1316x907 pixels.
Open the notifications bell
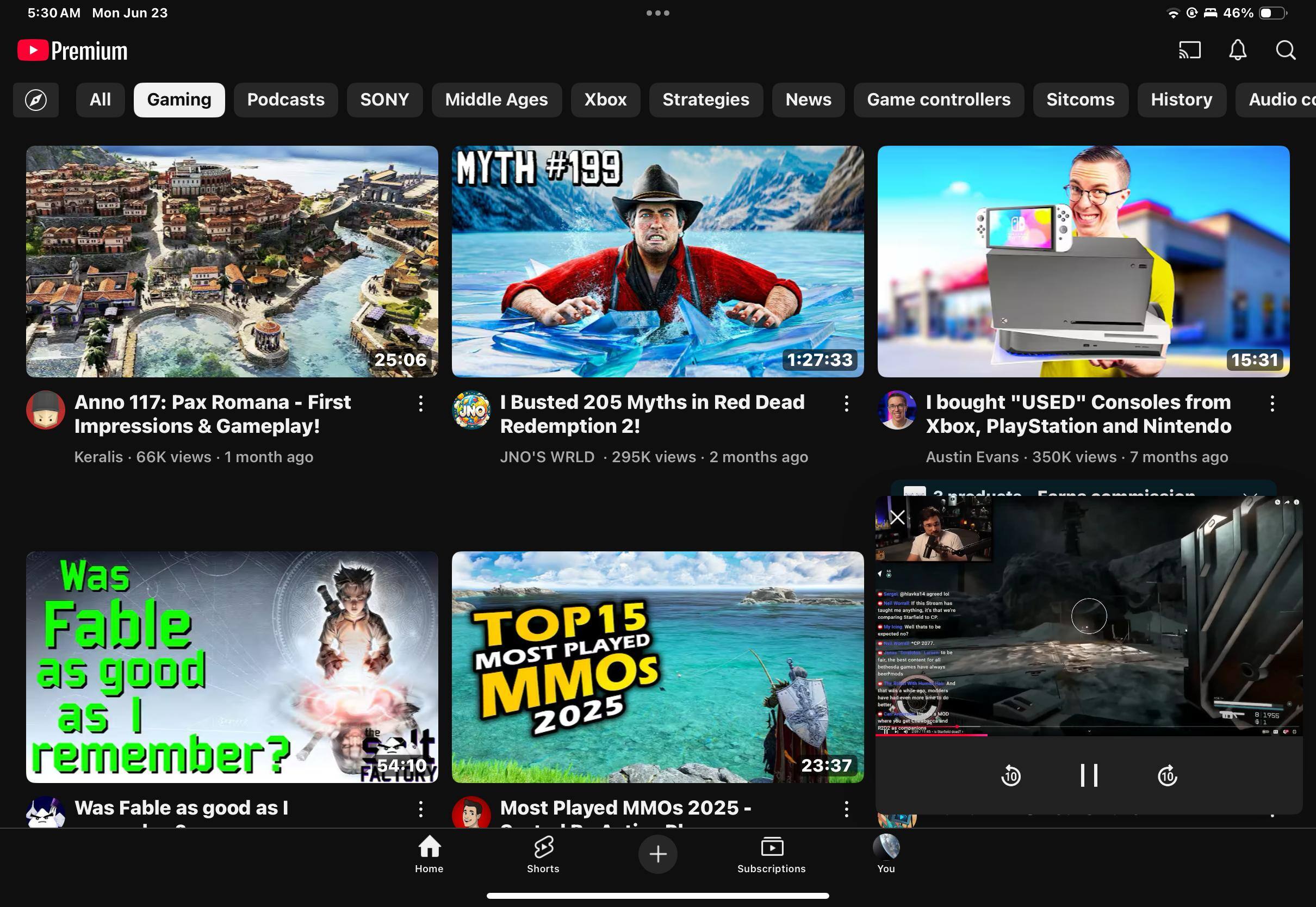point(1238,51)
